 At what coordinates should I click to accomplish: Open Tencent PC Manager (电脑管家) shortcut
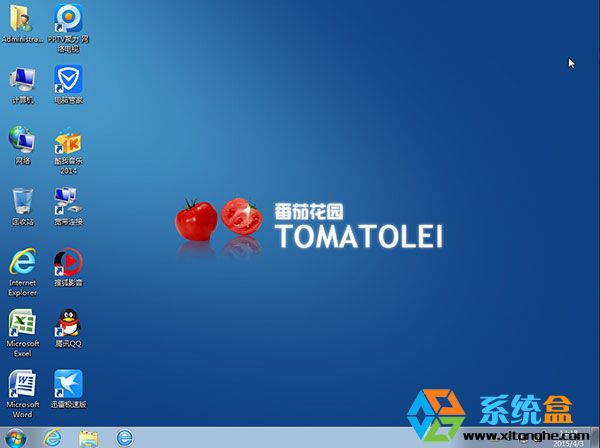(68, 80)
